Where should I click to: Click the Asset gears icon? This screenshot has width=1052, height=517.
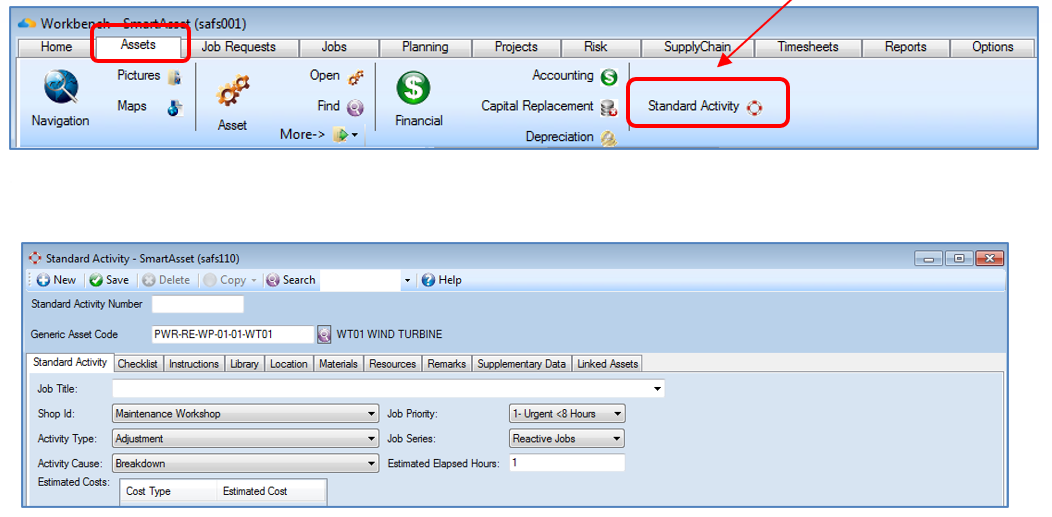pos(232,91)
